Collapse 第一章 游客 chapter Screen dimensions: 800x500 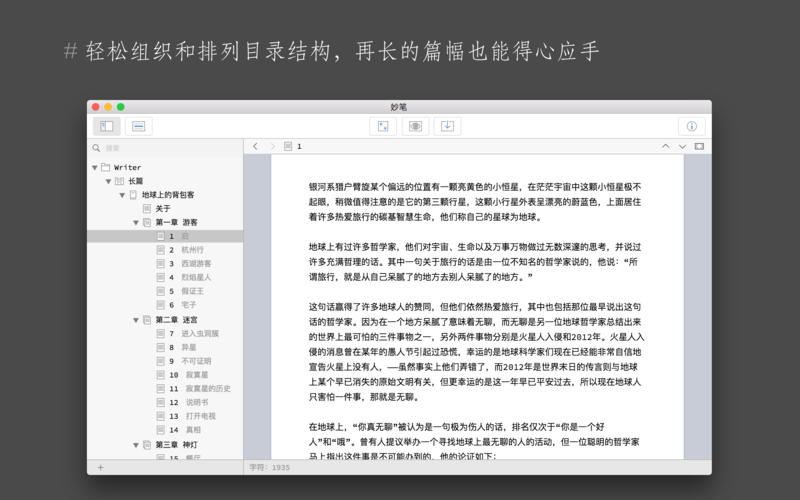136,222
